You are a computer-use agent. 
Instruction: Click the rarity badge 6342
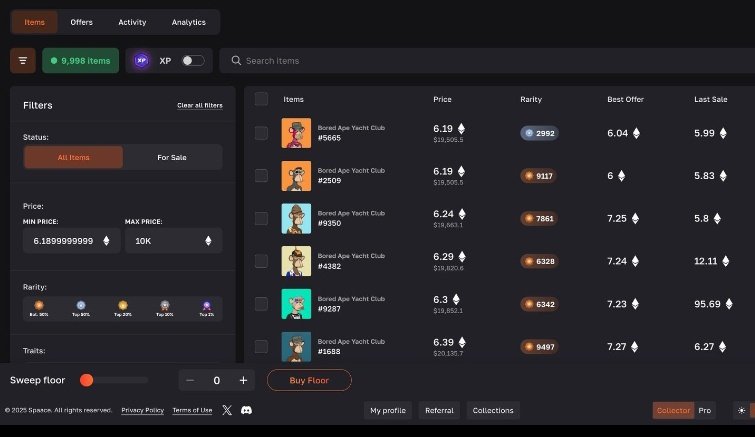(x=539, y=304)
